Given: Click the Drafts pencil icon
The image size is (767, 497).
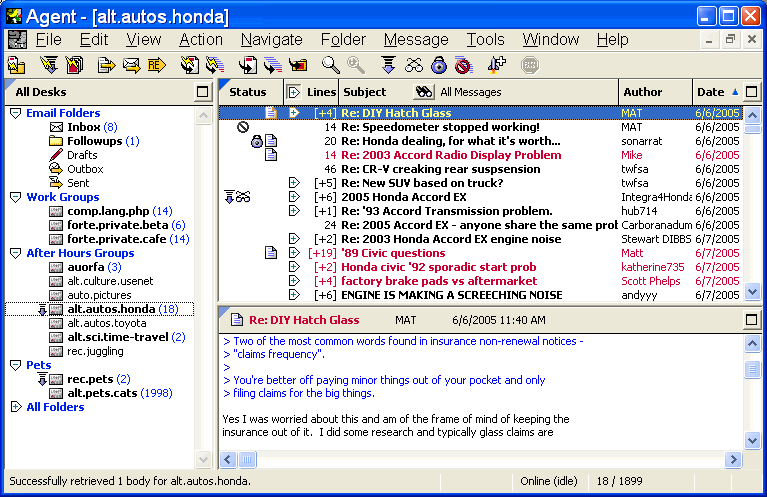Looking at the screenshot, I should pos(56,155).
